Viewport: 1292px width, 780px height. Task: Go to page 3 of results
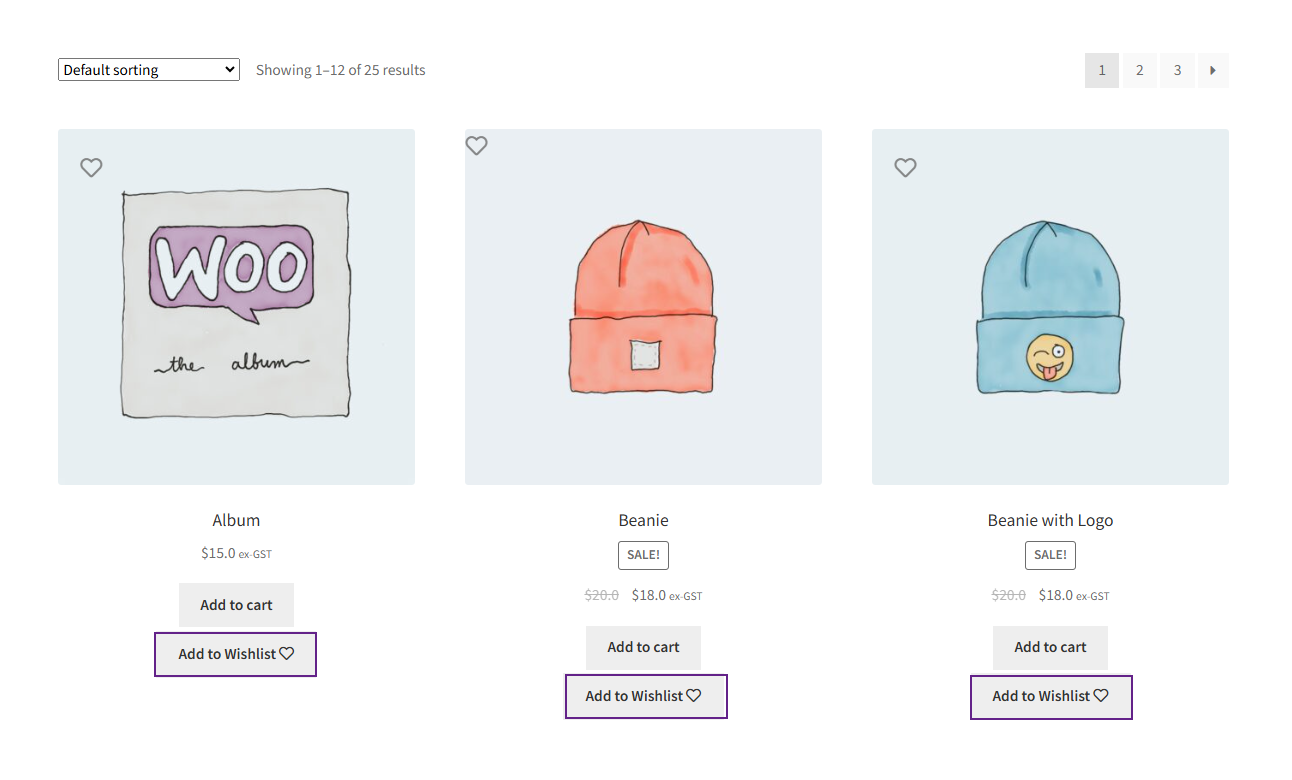pos(1177,70)
